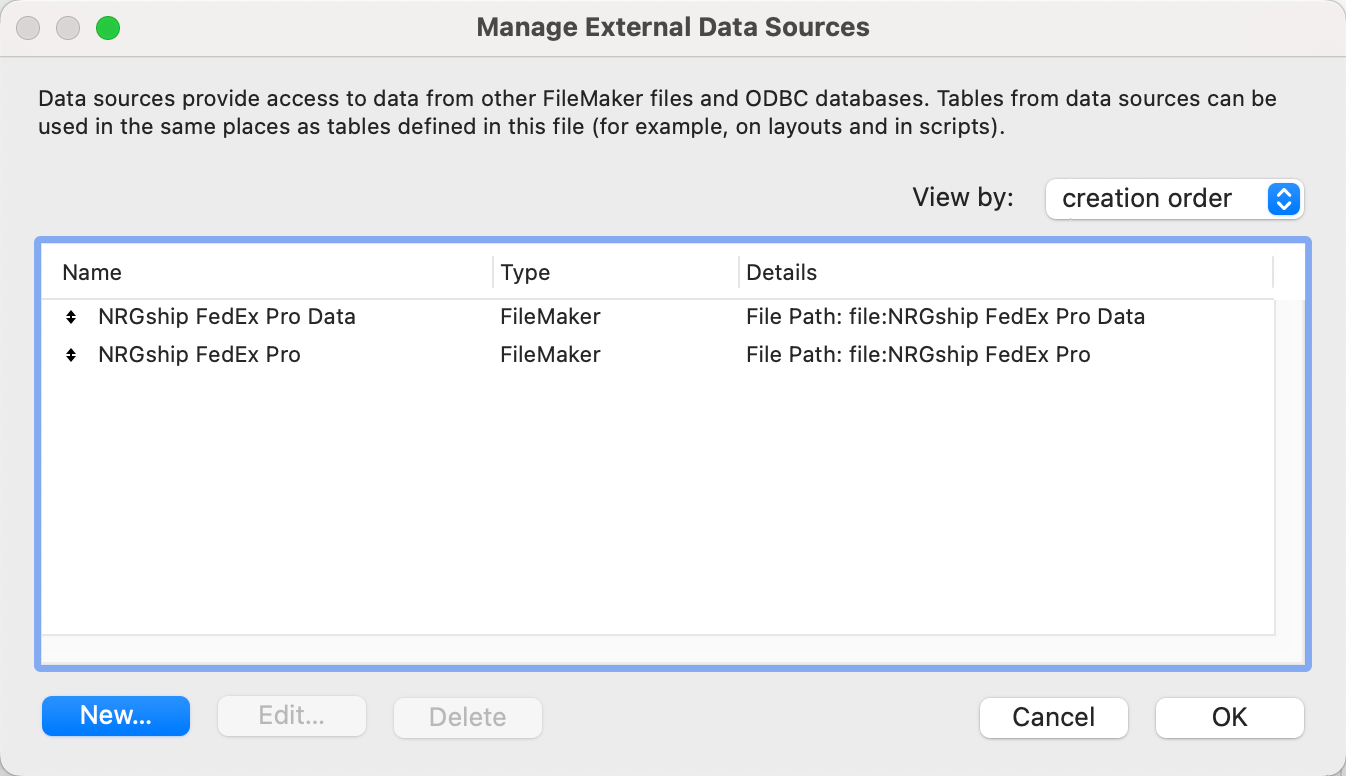The height and width of the screenshot is (776, 1346).
Task: Click the Edit... button
Action: 292,716
